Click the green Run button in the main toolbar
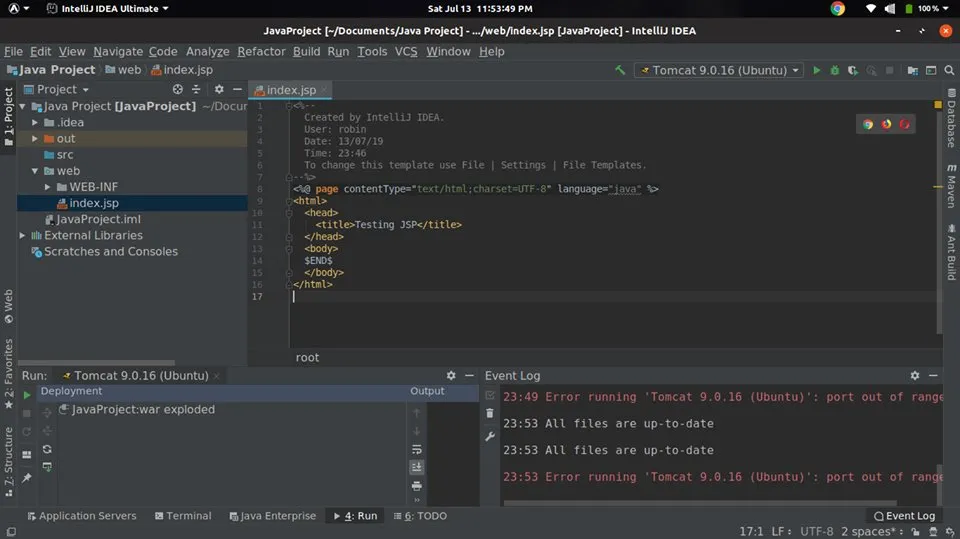960x539 pixels. 816,71
